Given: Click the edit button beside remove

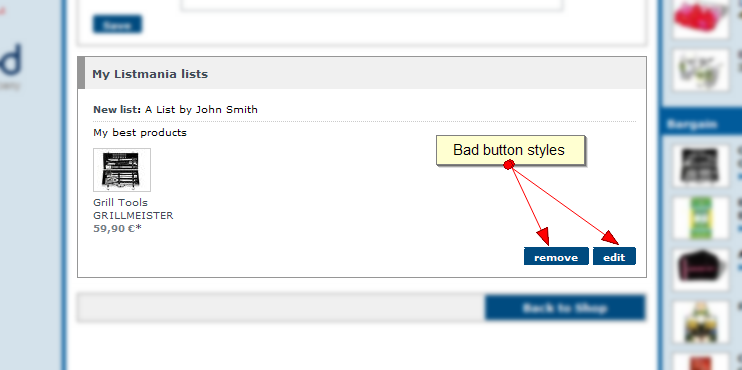Looking at the screenshot, I should pos(614,256).
